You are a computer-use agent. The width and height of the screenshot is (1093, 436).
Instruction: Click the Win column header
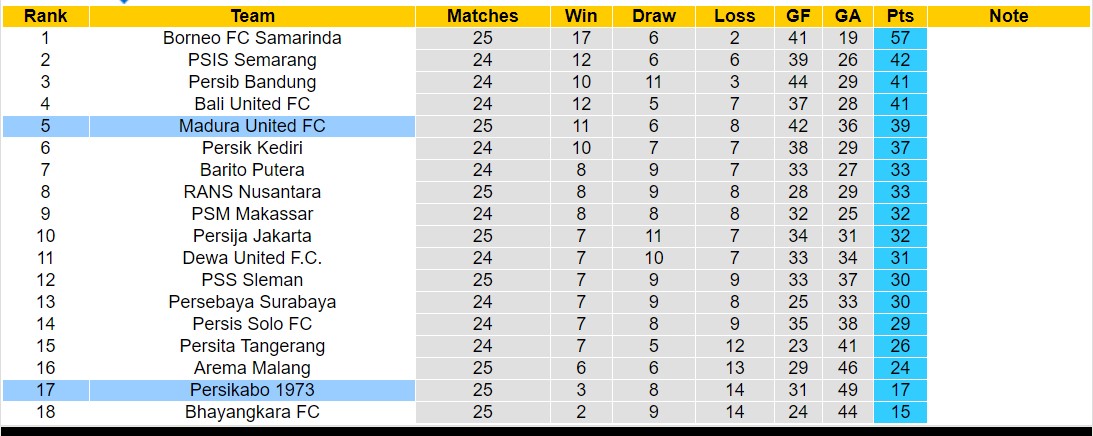tap(581, 16)
